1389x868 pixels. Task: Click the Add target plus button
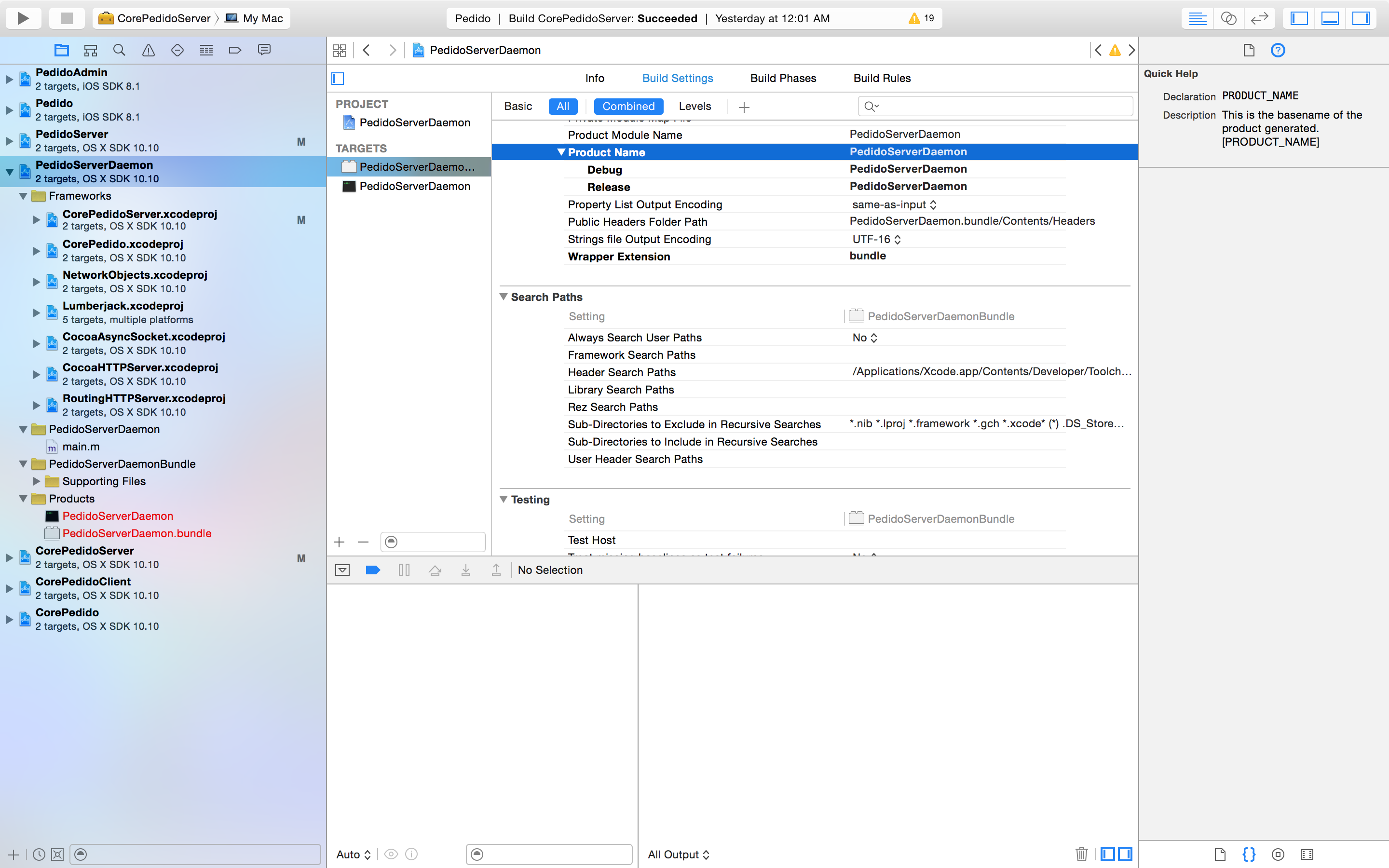click(x=339, y=542)
